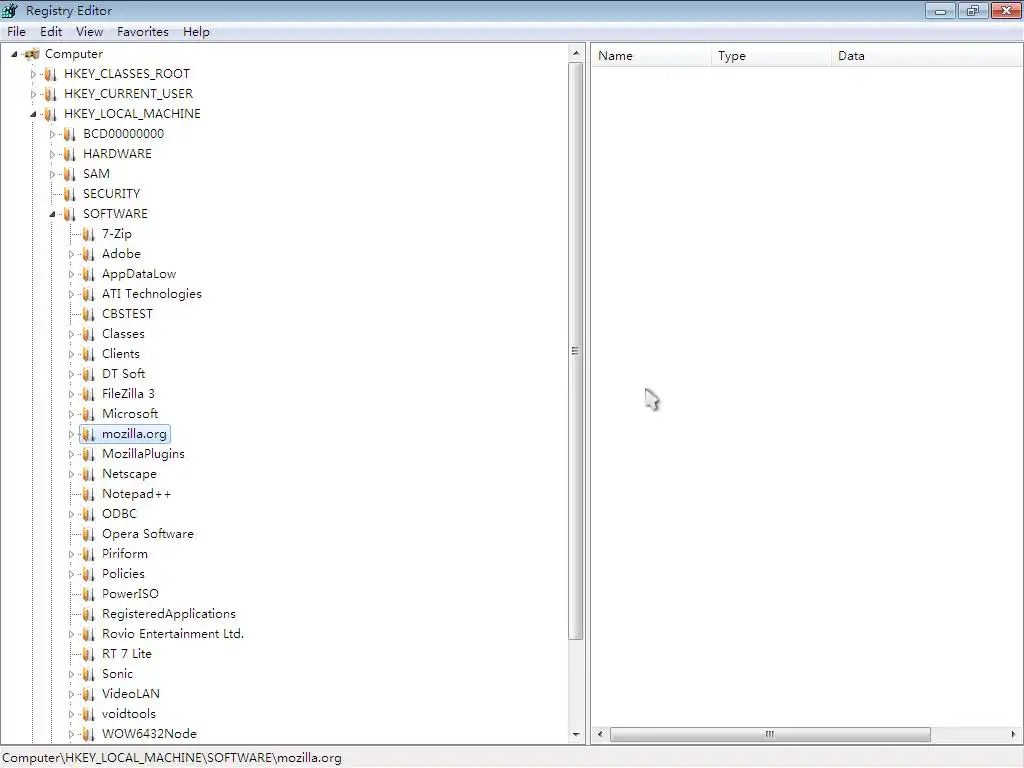
Task: Select the Sonic key
Action: click(x=118, y=674)
